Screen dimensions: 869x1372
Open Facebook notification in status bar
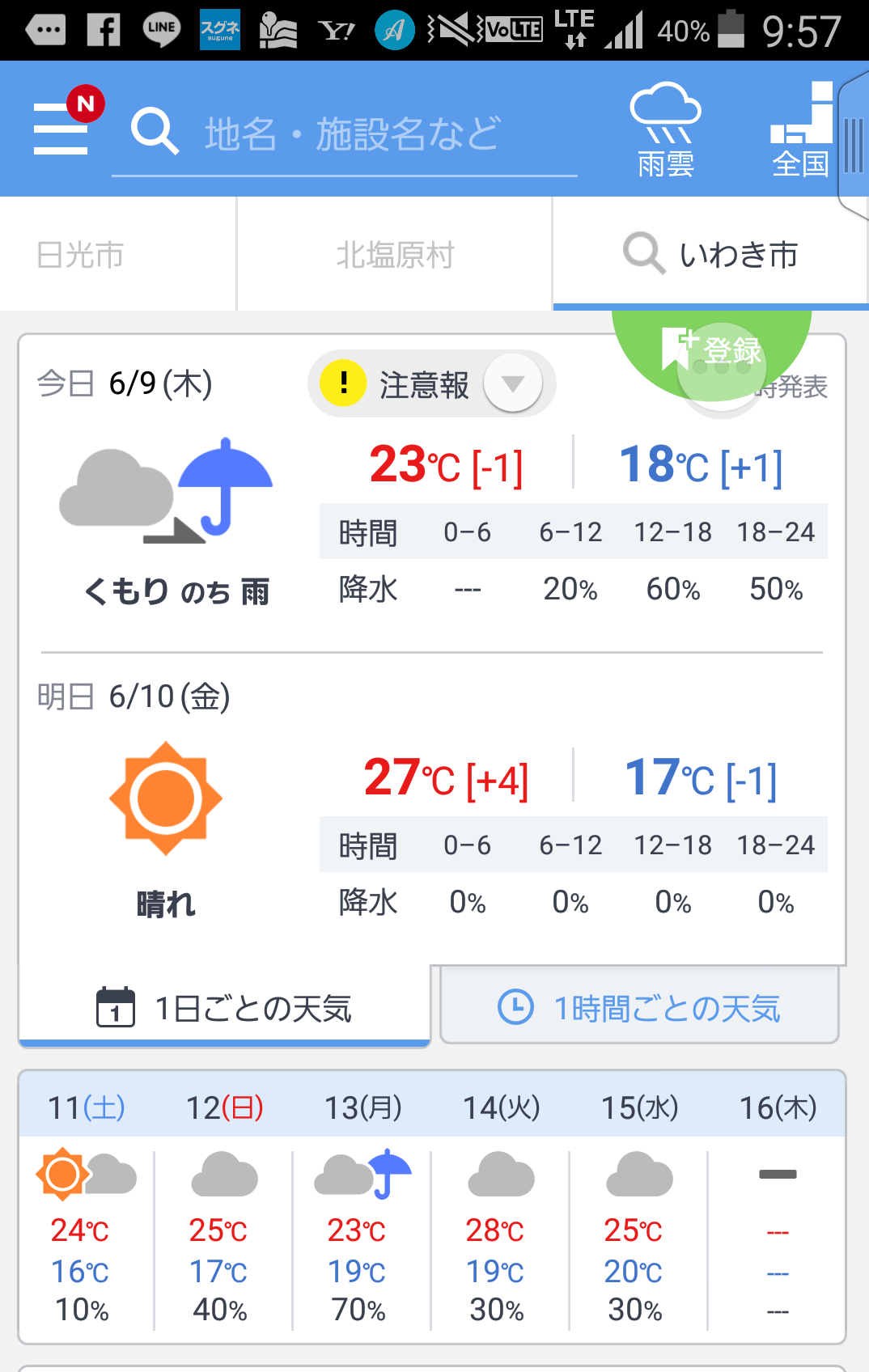click(104, 30)
